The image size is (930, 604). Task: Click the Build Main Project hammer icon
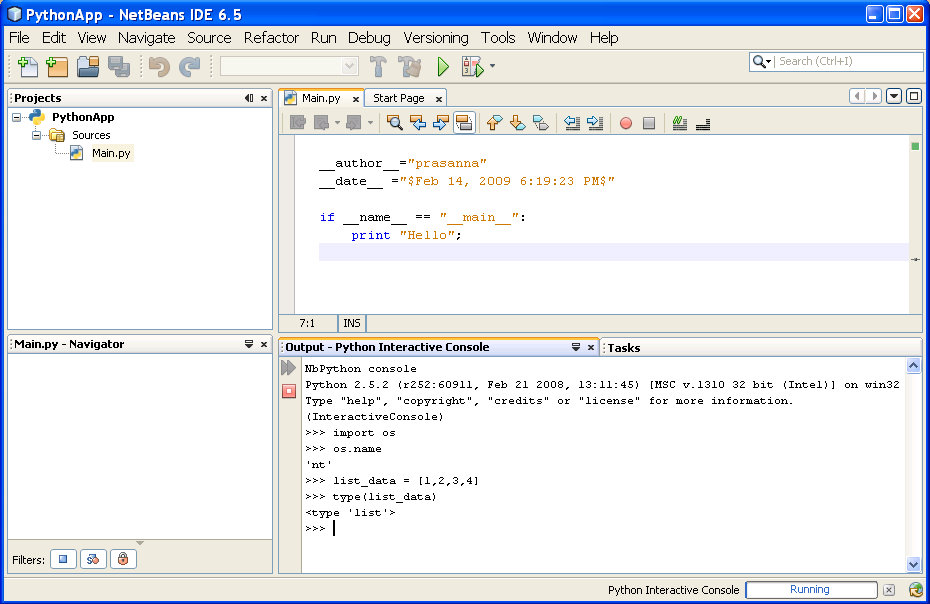click(x=378, y=66)
